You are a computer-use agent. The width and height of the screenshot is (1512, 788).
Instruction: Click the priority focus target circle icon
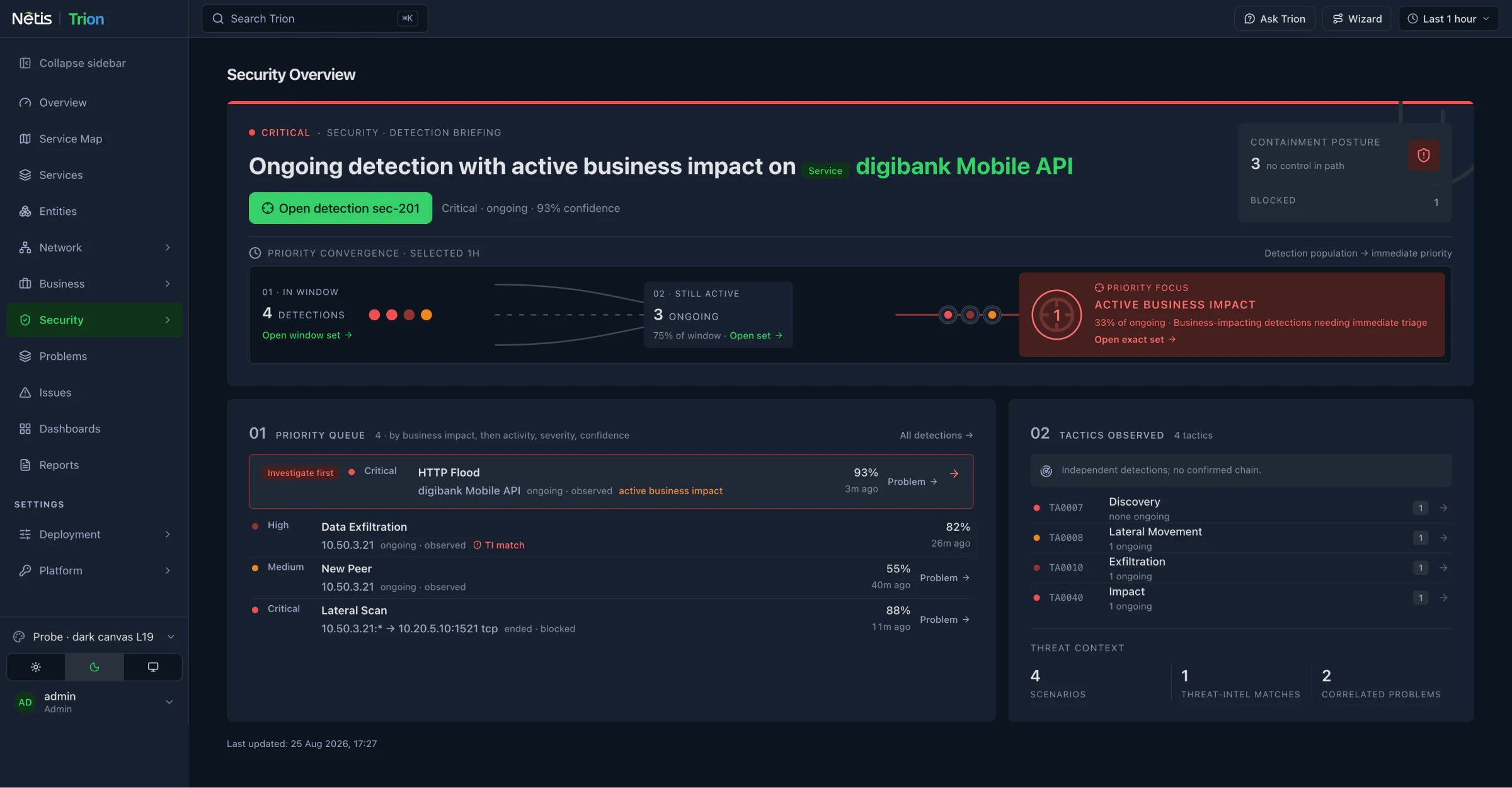pyautogui.click(x=1057, y=315)
